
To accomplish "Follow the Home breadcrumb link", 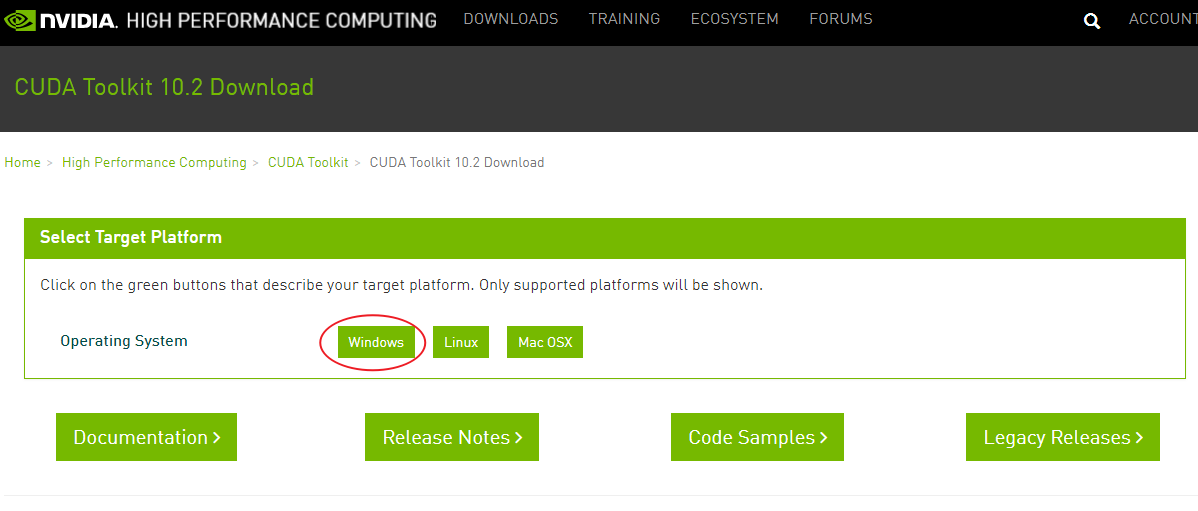I will point(22,163).
